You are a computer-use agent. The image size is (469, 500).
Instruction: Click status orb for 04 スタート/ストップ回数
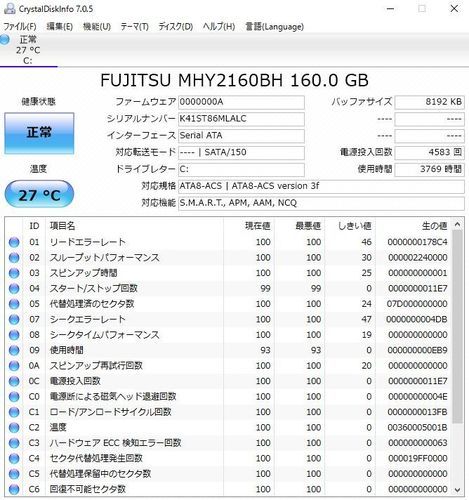[14, 289]
